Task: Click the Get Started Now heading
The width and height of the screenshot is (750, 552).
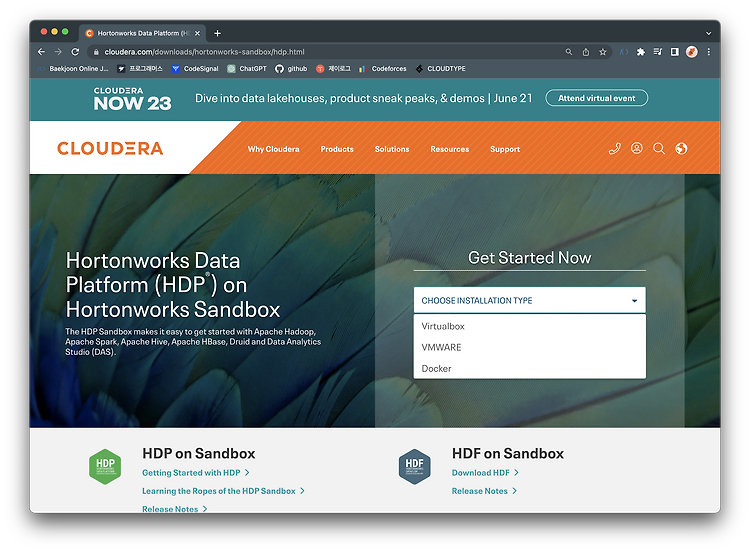Action: 529,258
